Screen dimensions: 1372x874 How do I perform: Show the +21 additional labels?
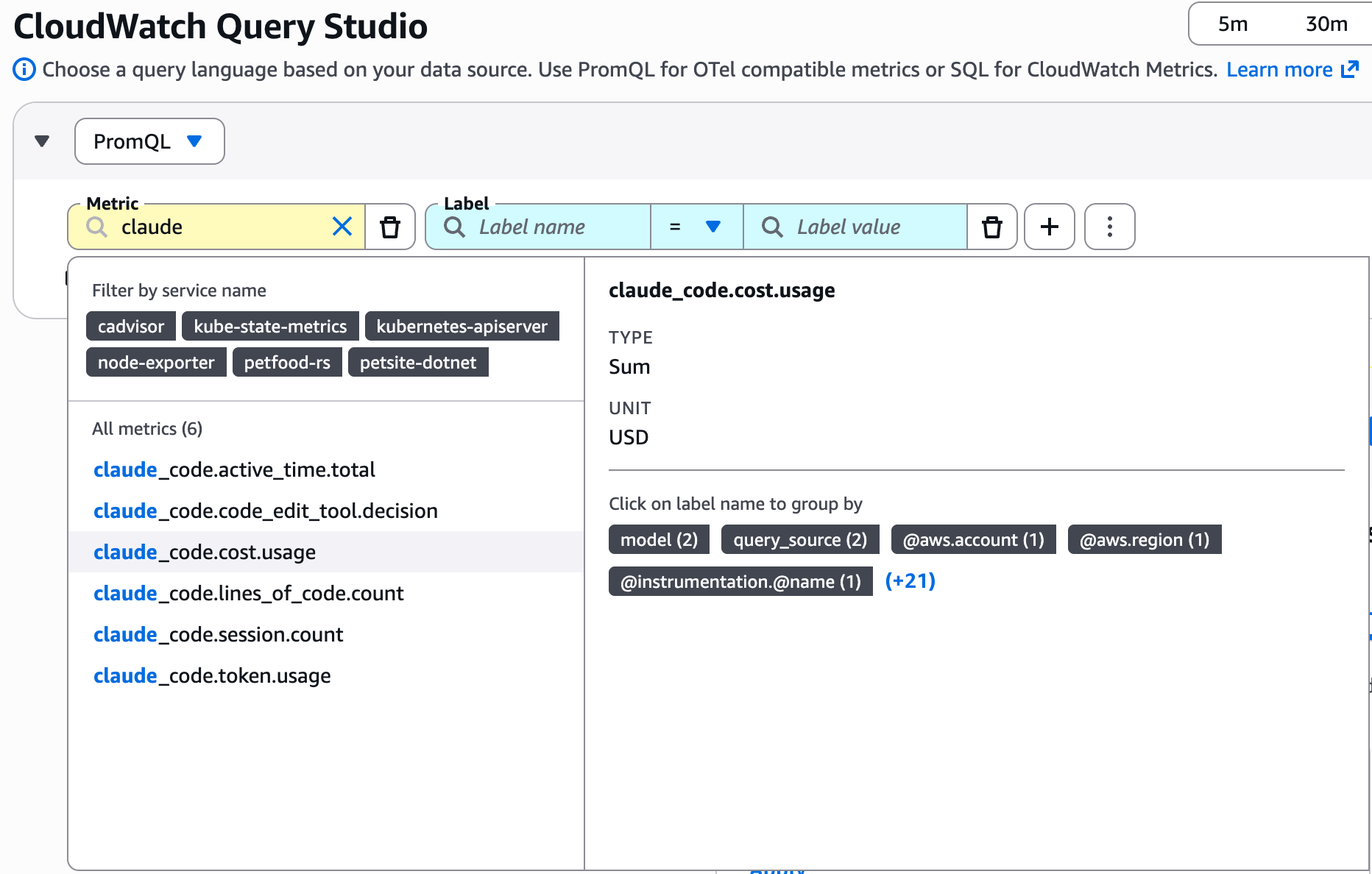click(910, 581)
